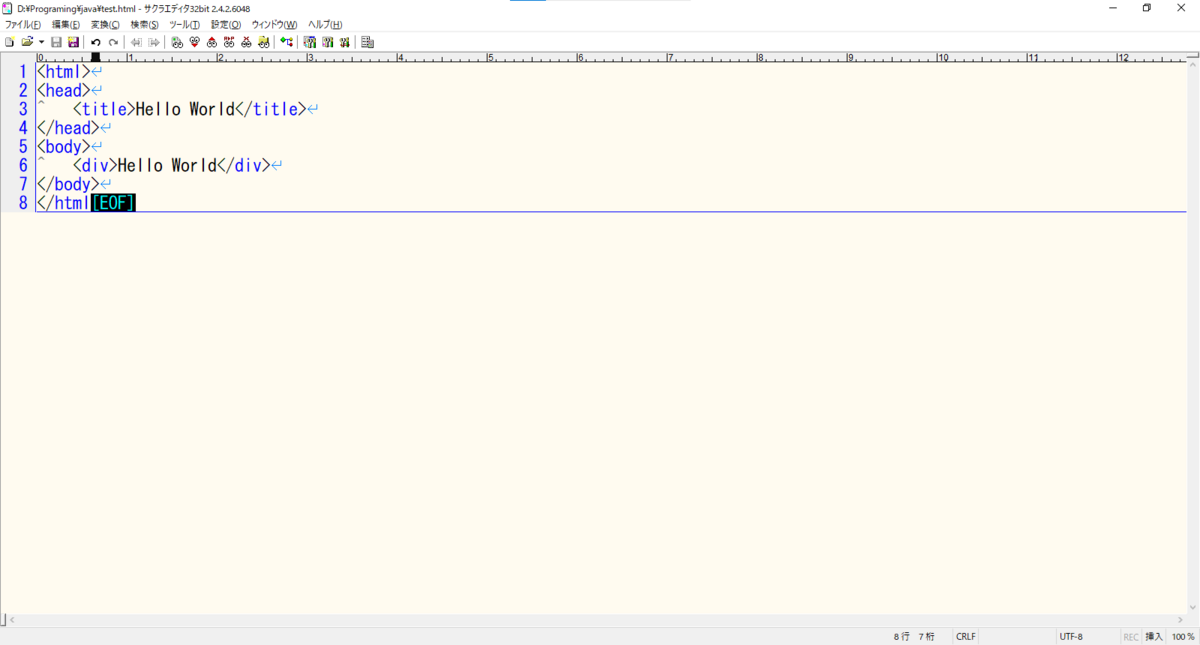1200x645 pixels.
Task: Place cursor in the <html> opening tag
Action: (63, 72)
